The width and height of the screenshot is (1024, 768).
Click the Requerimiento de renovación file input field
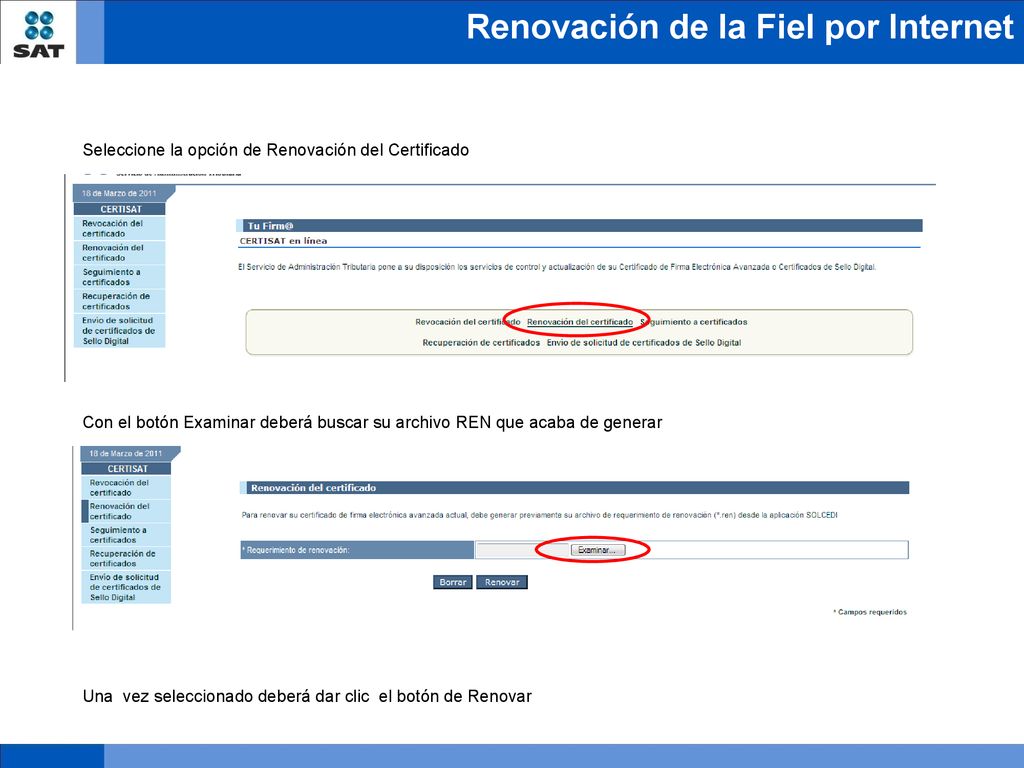pyautogui.click(x=522, y=550)
